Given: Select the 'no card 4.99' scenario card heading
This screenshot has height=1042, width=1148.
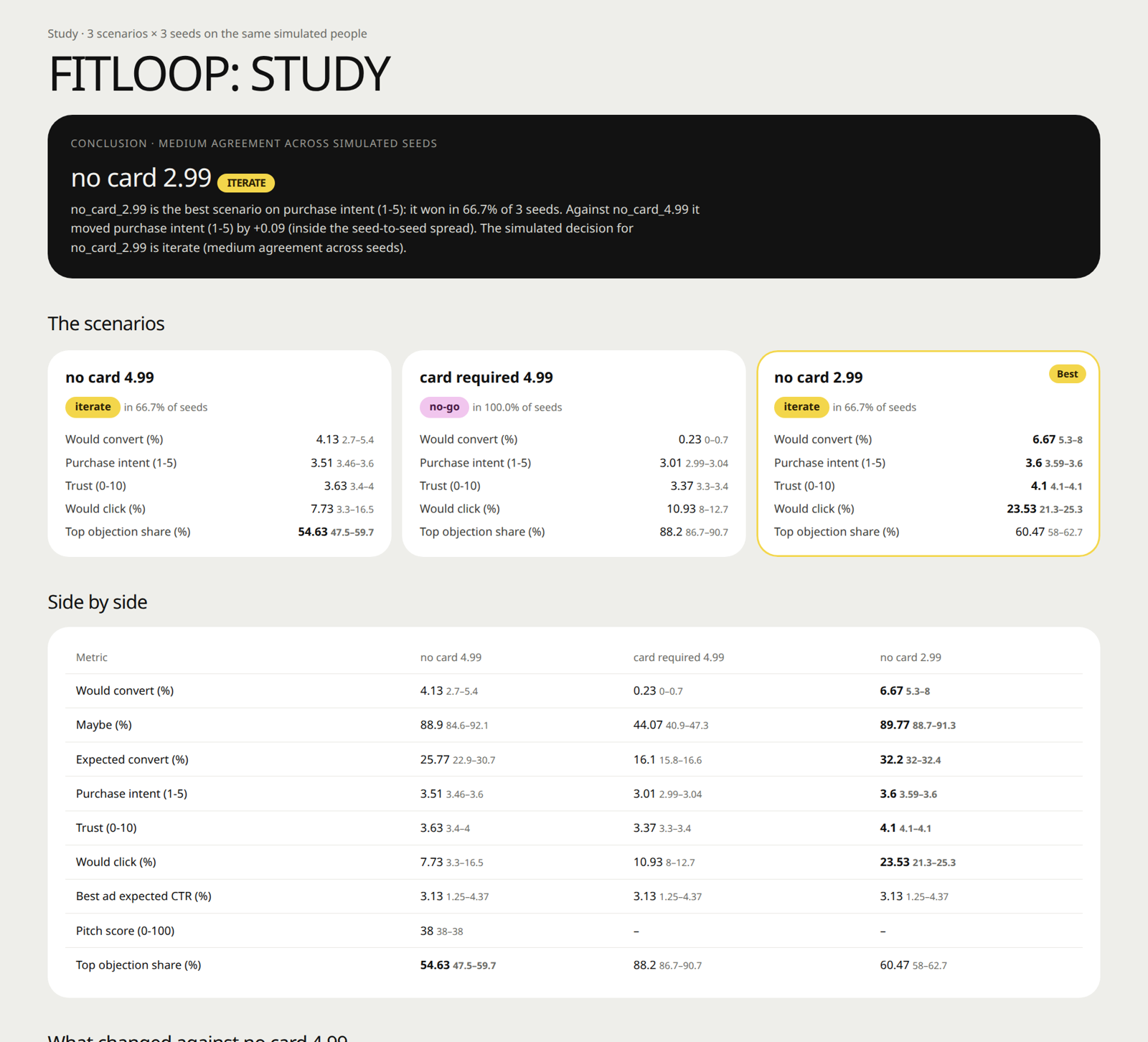Looking at the screenshot, I should tap(110, 377).
